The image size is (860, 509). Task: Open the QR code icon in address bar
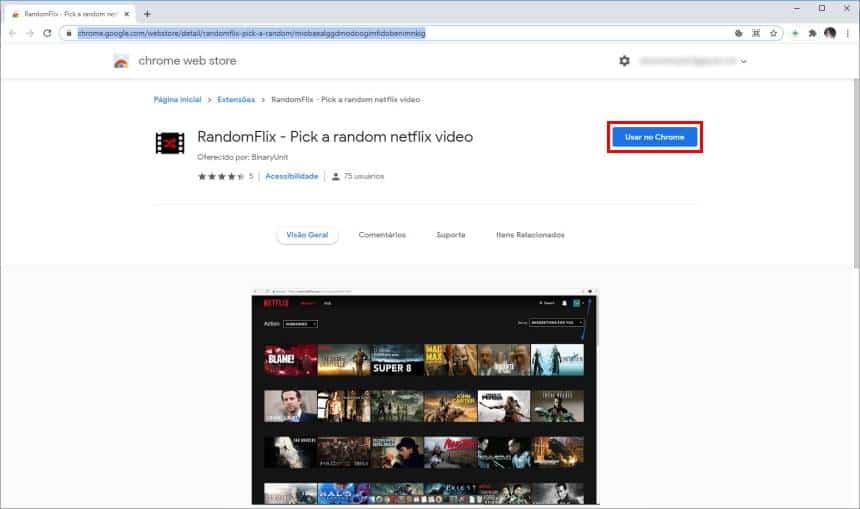tap(756, 33)
